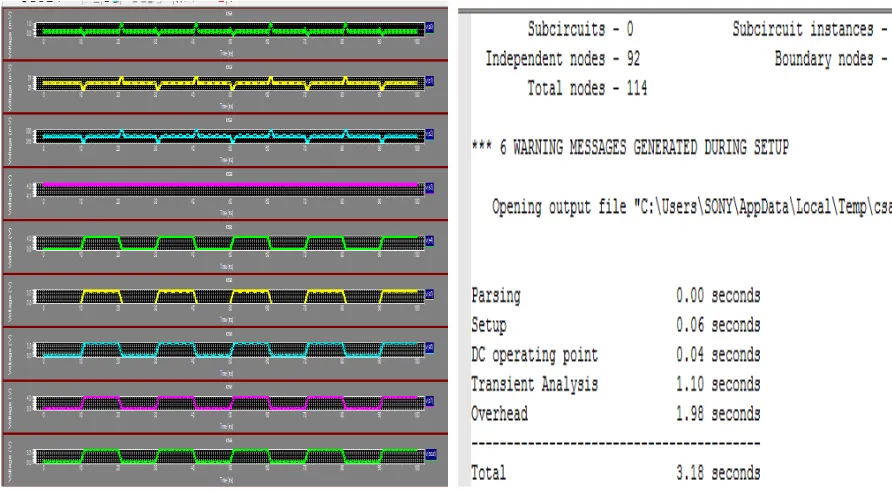Click the 'Parsing' label
This screenshot has width=892, height=492.
(x=495, y=296)
